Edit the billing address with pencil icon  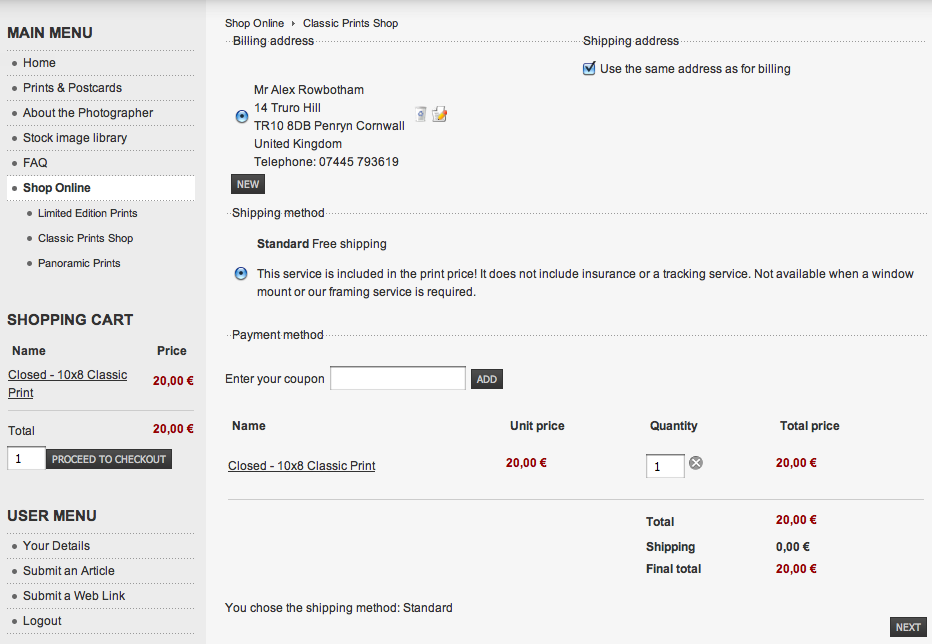439,114
